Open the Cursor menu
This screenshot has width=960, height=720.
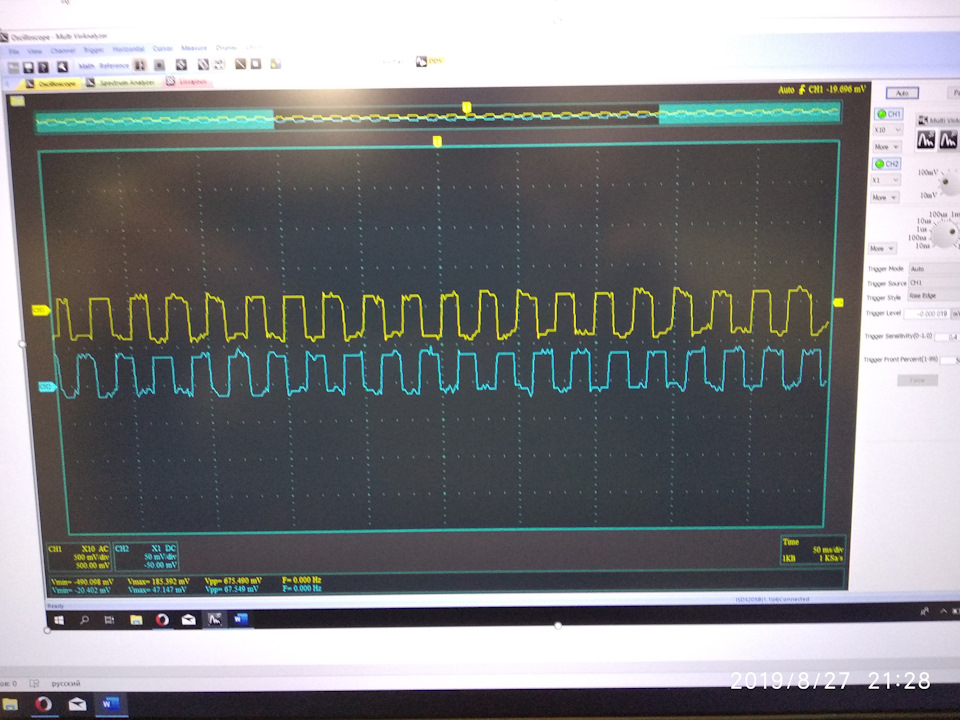pos(162,48)
